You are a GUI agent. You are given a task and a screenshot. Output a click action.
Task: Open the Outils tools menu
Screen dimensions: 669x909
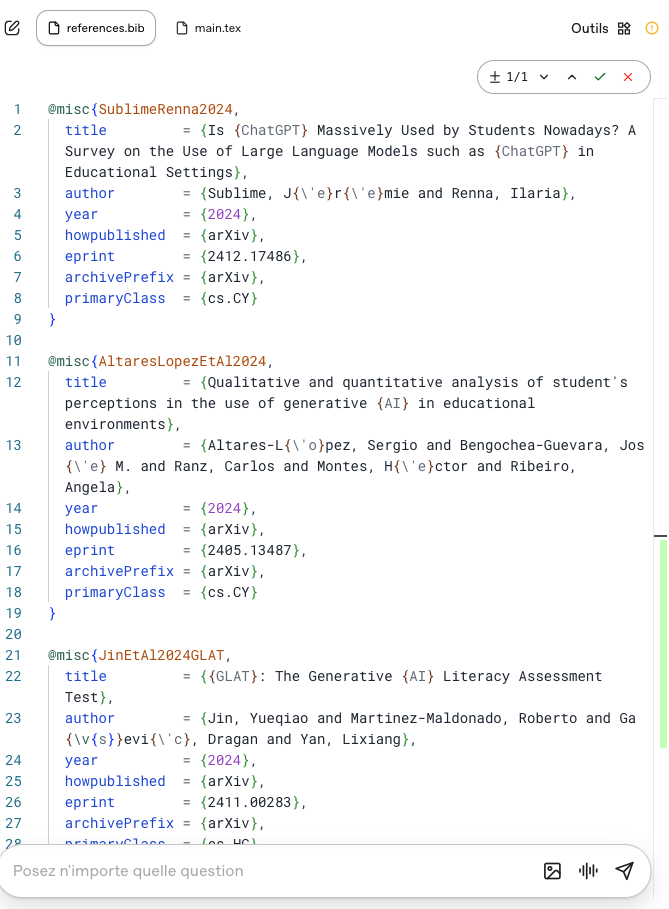coord(600,28)
